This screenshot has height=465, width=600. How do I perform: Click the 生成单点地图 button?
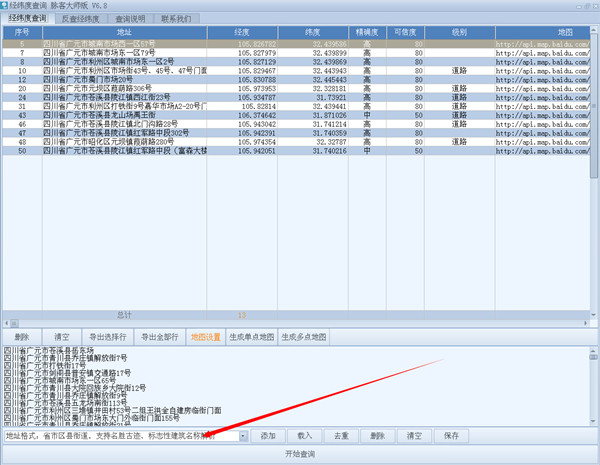tap(252, 337)
